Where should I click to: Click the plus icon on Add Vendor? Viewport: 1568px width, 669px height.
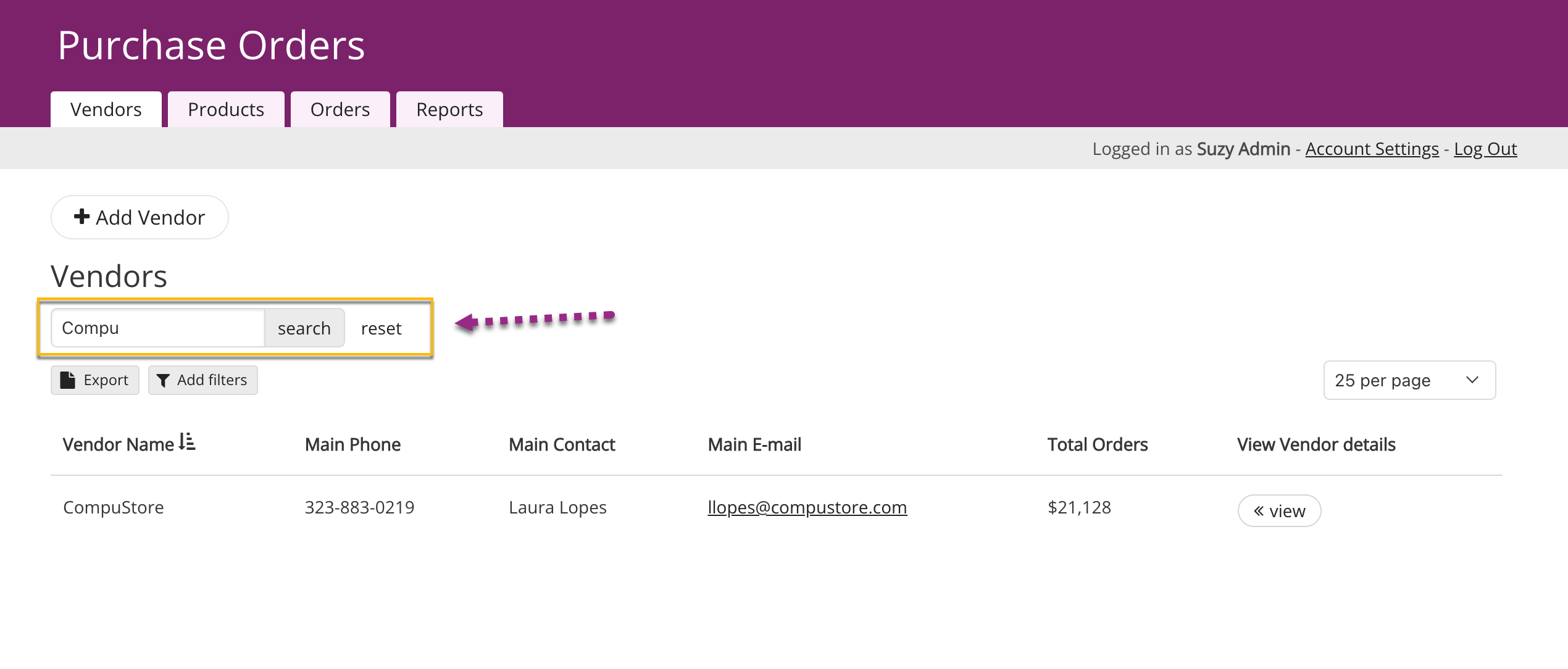(81, 217)
